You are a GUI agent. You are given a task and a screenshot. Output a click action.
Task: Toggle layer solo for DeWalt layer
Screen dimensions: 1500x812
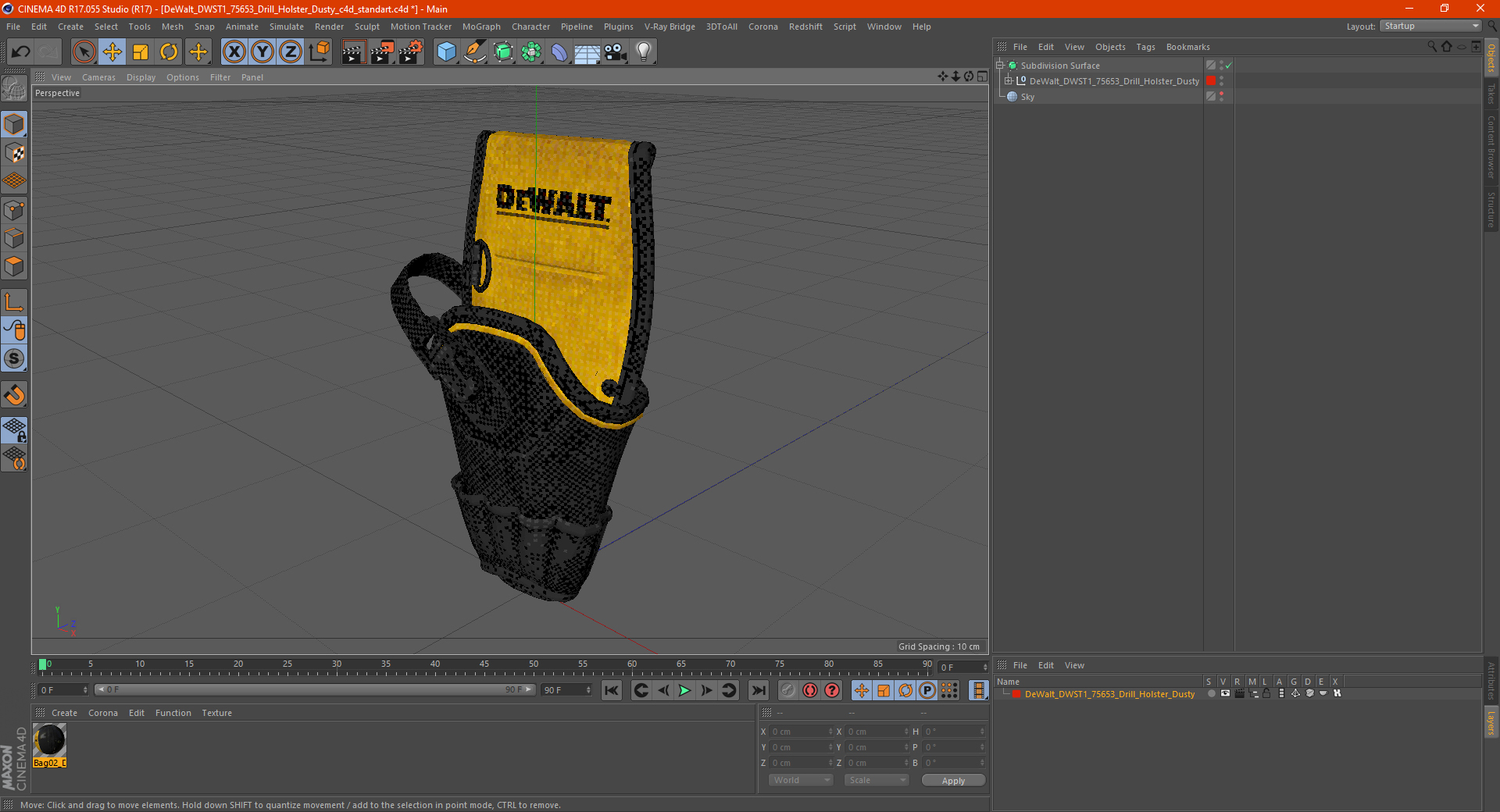point(1211,693)
